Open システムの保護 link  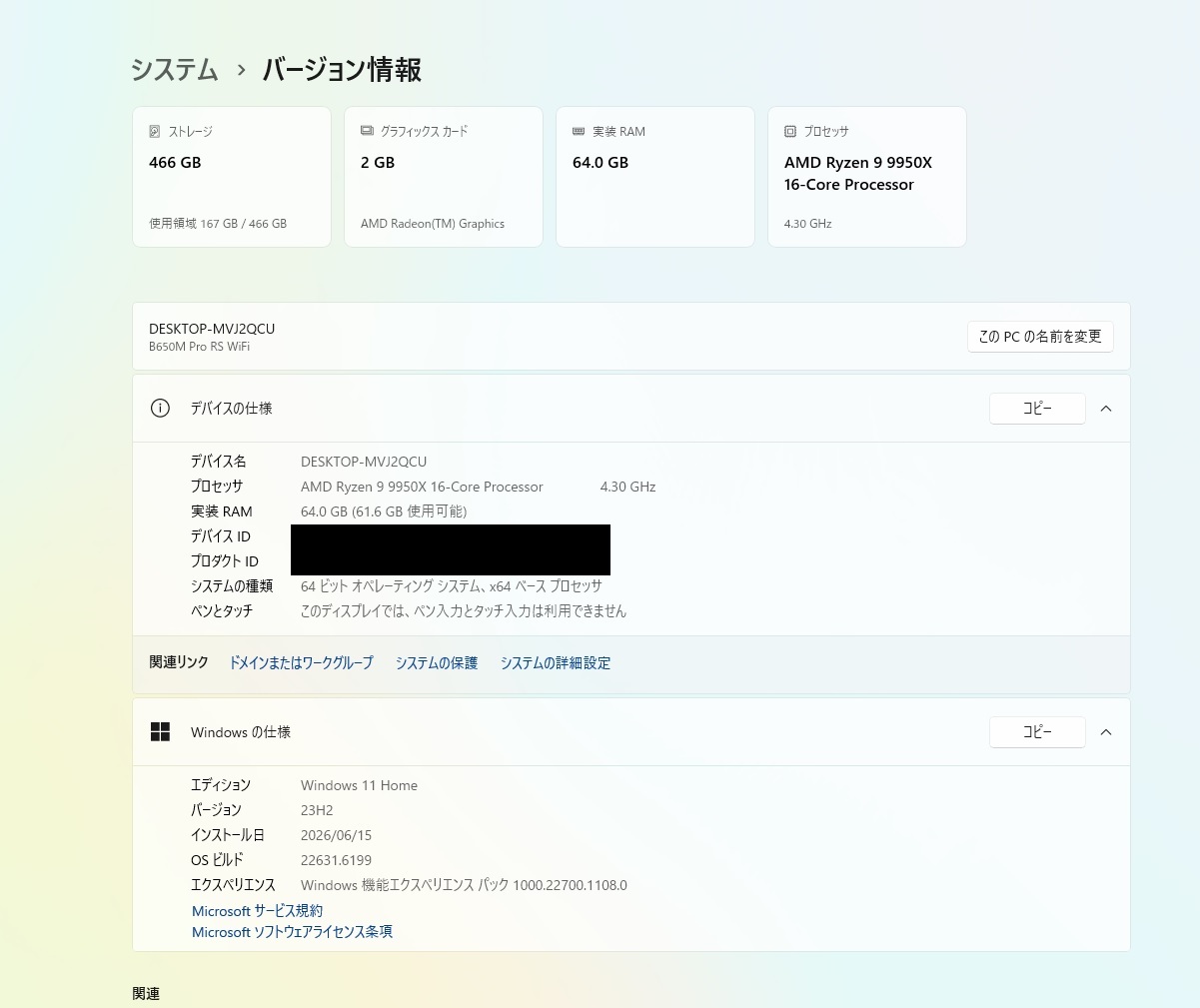(437, 663)
